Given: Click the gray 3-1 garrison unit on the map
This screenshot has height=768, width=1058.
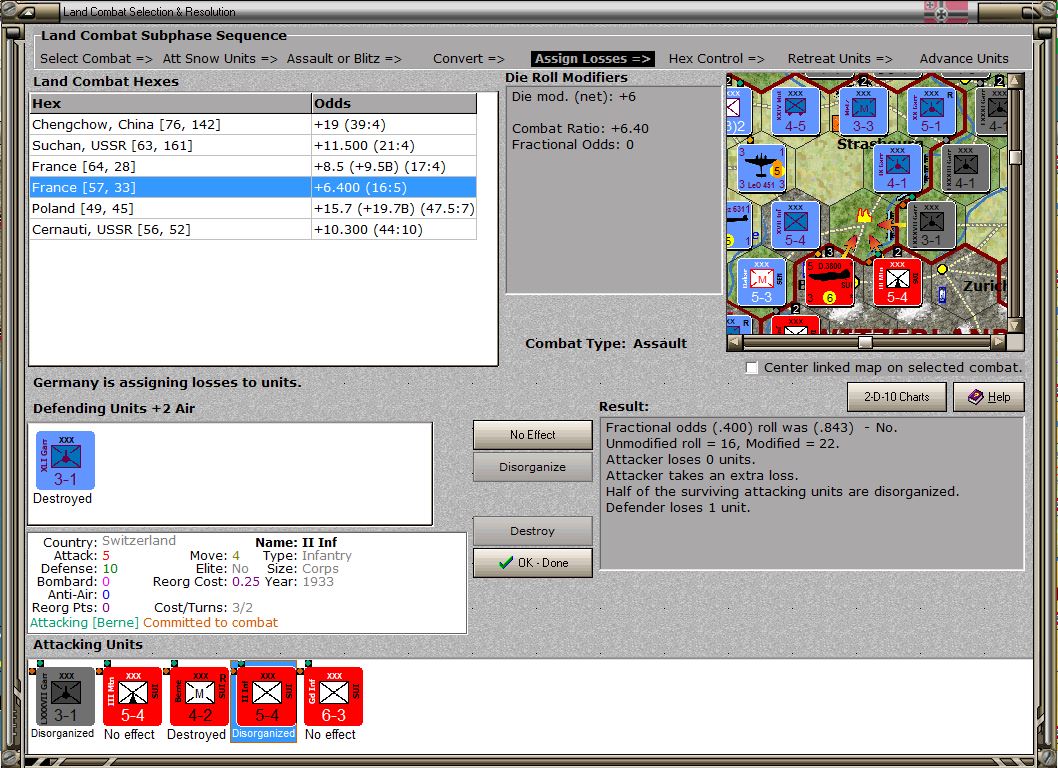Looking at the screenshot, I should [x=931, y=225].
